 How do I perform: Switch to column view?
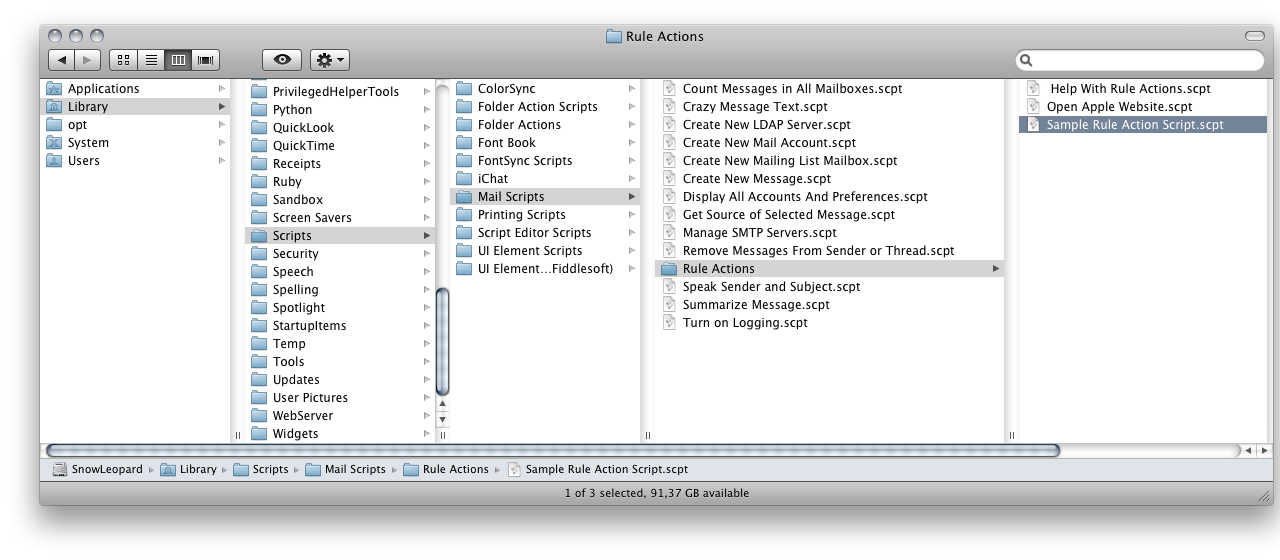(178, 60)
